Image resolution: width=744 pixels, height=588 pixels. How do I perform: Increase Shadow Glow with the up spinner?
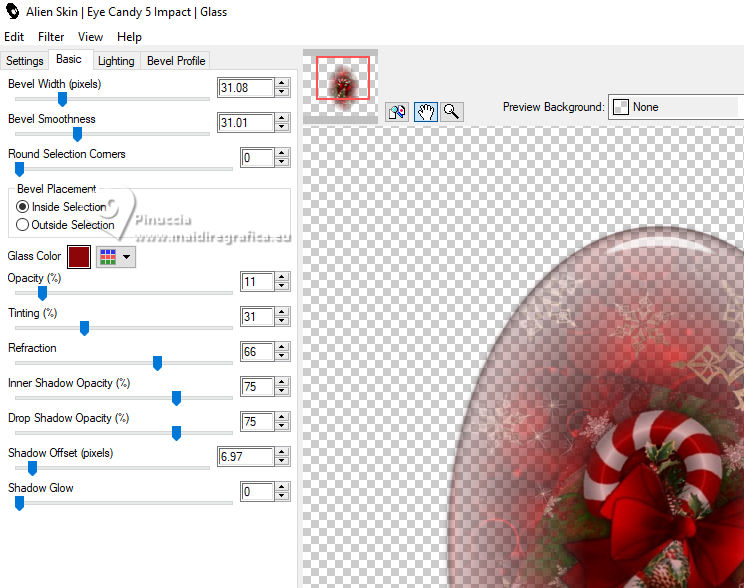tap(282, 487)
